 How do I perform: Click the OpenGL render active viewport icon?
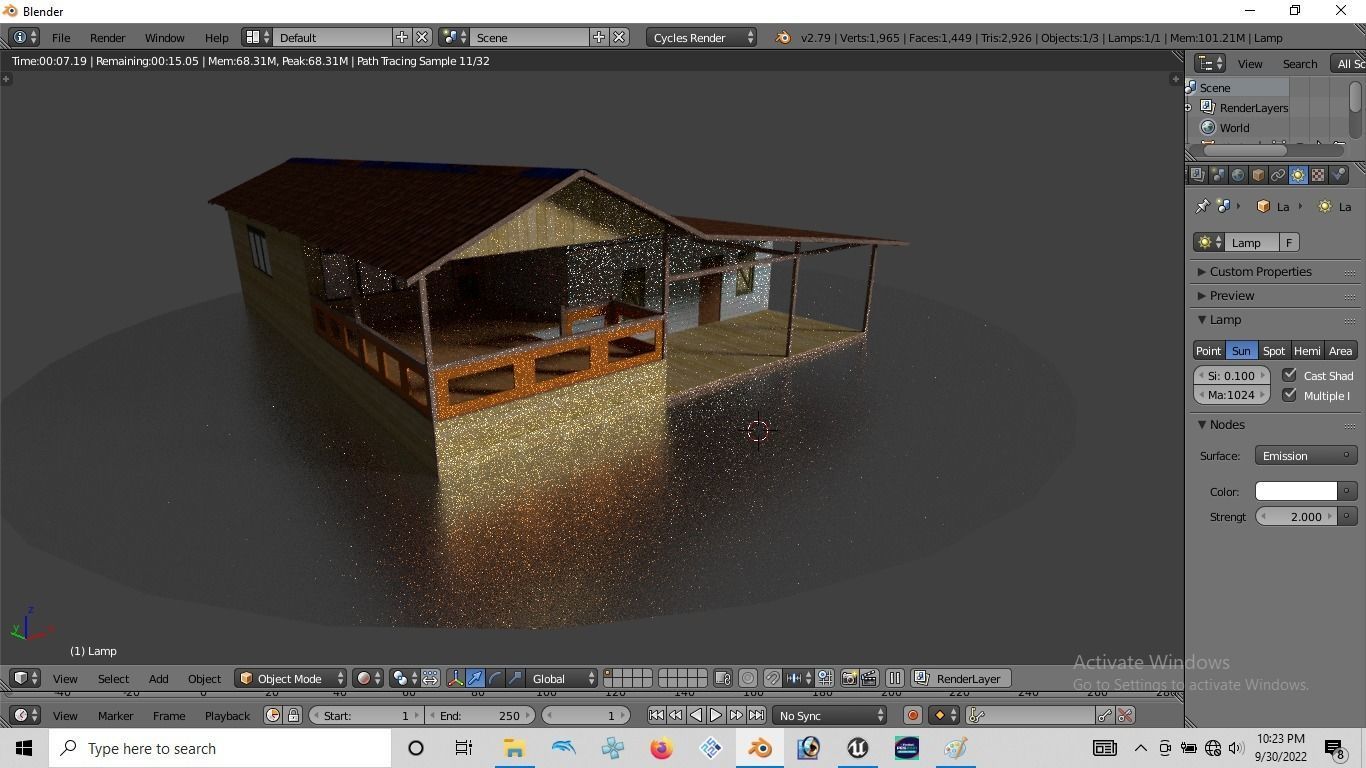(x=849, y=678)
